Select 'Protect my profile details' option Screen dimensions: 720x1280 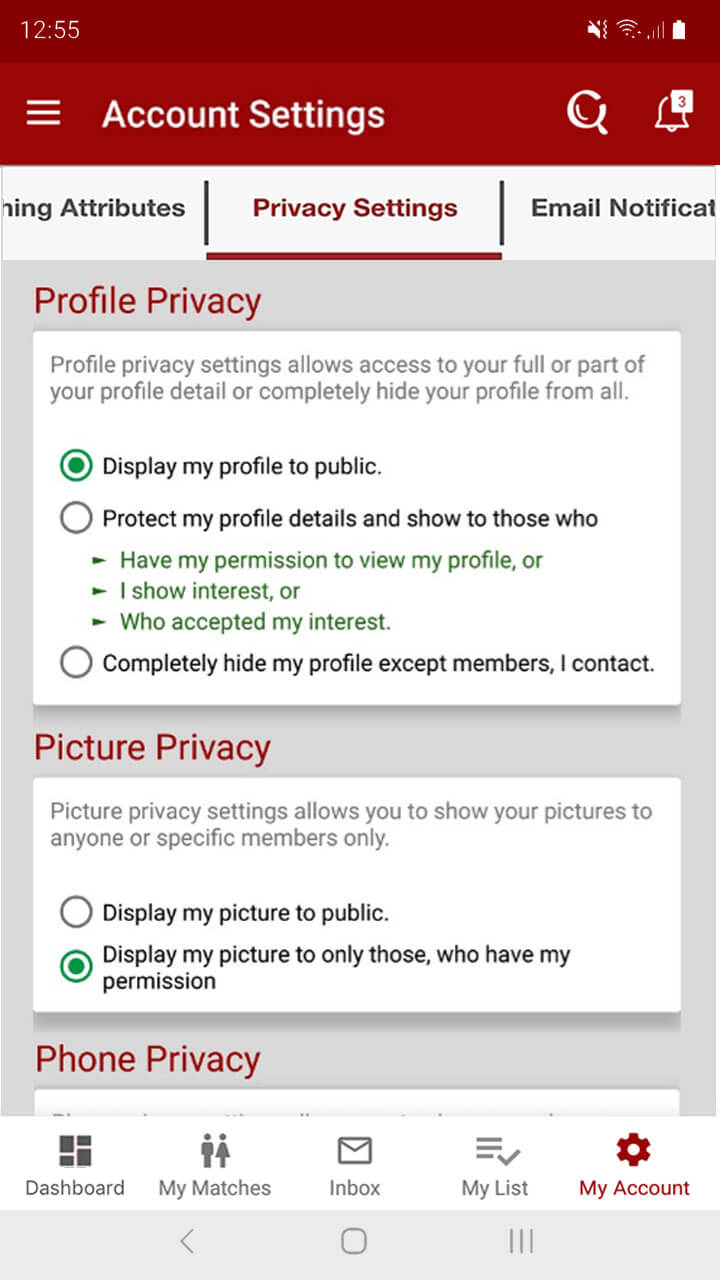click(x=76, y=518)
